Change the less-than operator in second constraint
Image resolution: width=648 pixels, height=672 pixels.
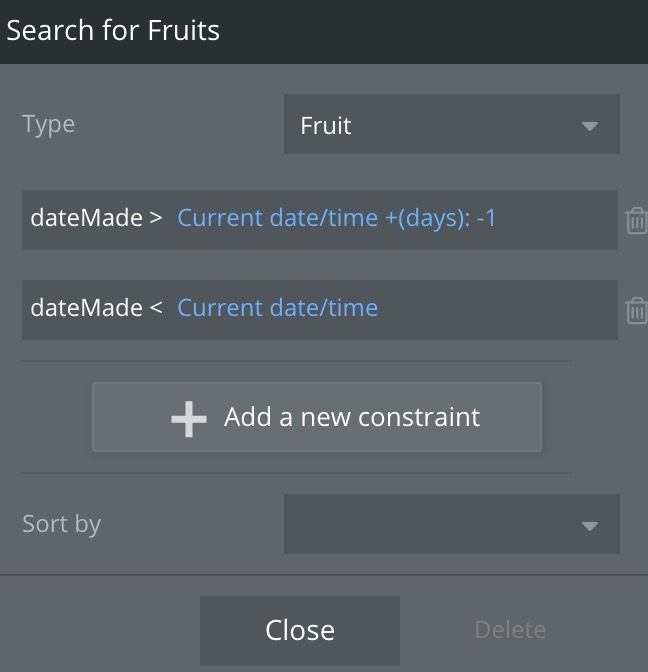pos(155,308)
